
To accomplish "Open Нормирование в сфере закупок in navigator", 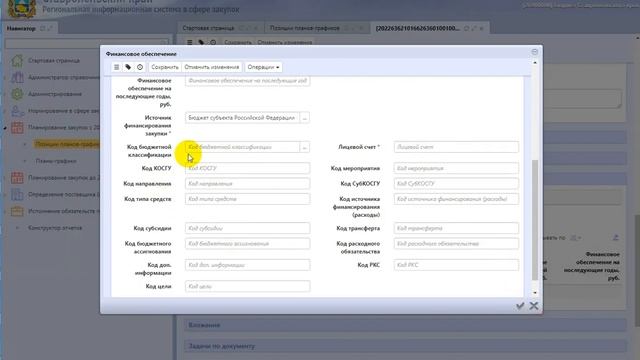I will 64,111.
